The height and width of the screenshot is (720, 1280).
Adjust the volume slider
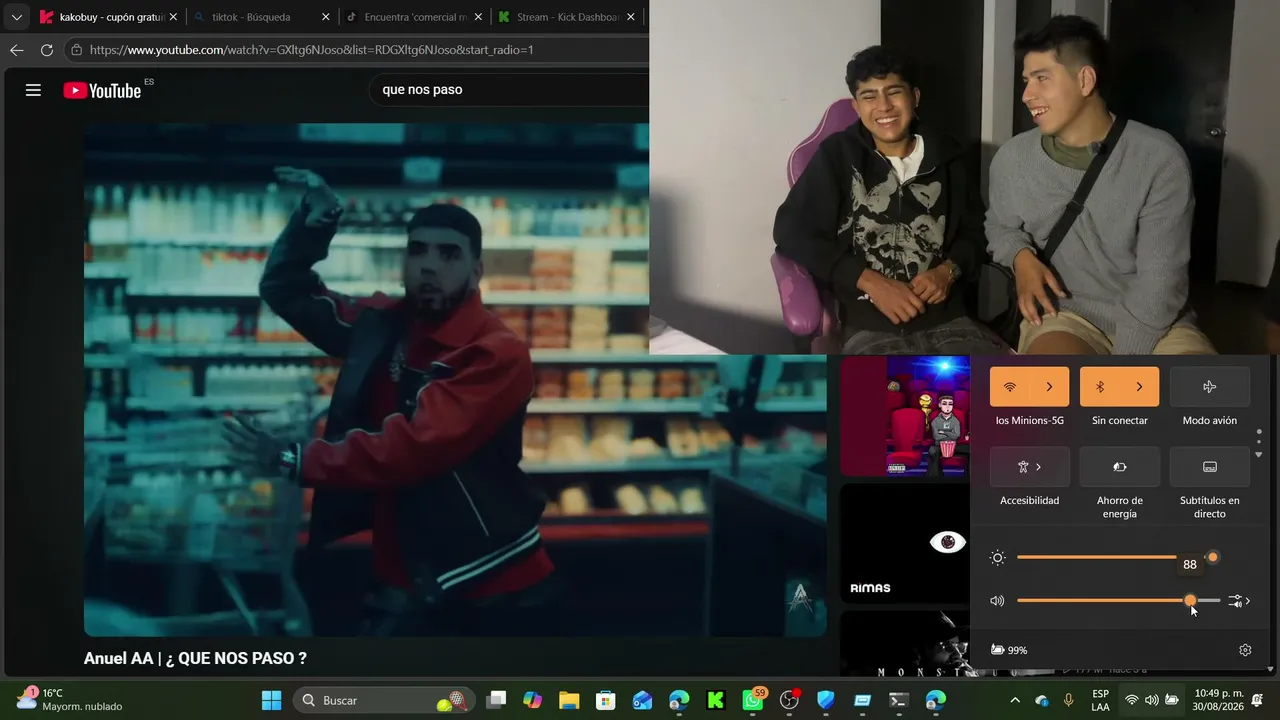pyautogui.click(x=1118, y=601)
